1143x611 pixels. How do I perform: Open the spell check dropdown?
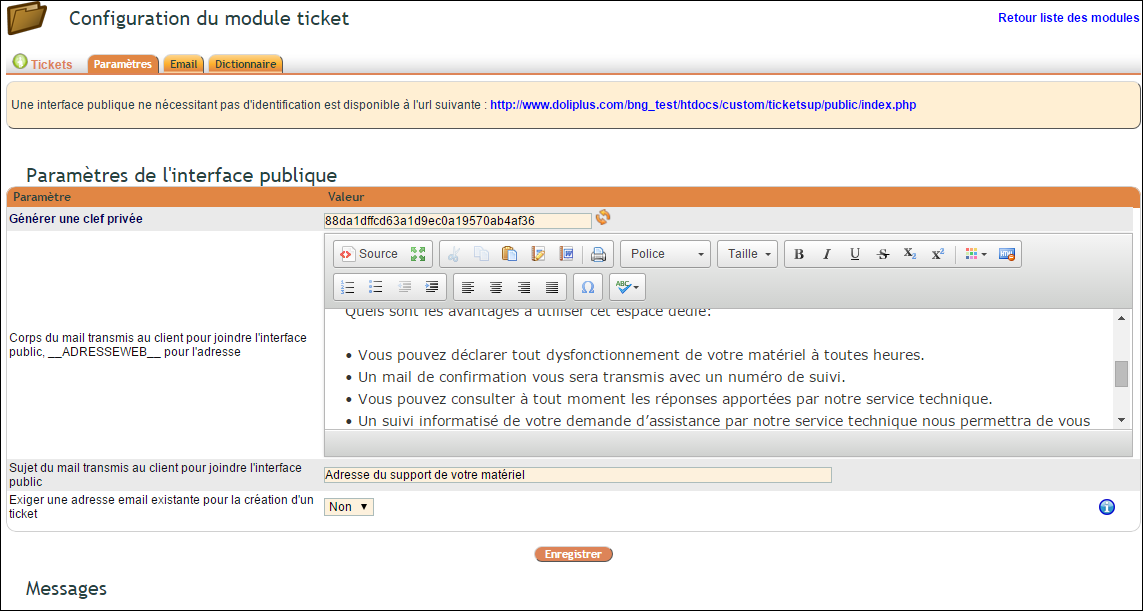[627, 287]
